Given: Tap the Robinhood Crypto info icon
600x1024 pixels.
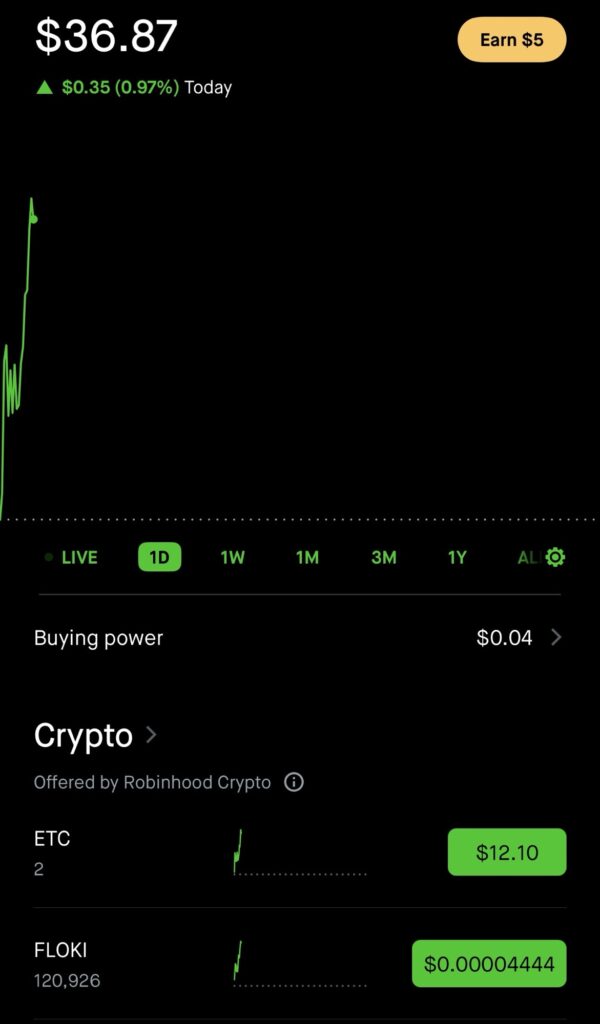Looking at the screenshot, I should coord(294,782).
